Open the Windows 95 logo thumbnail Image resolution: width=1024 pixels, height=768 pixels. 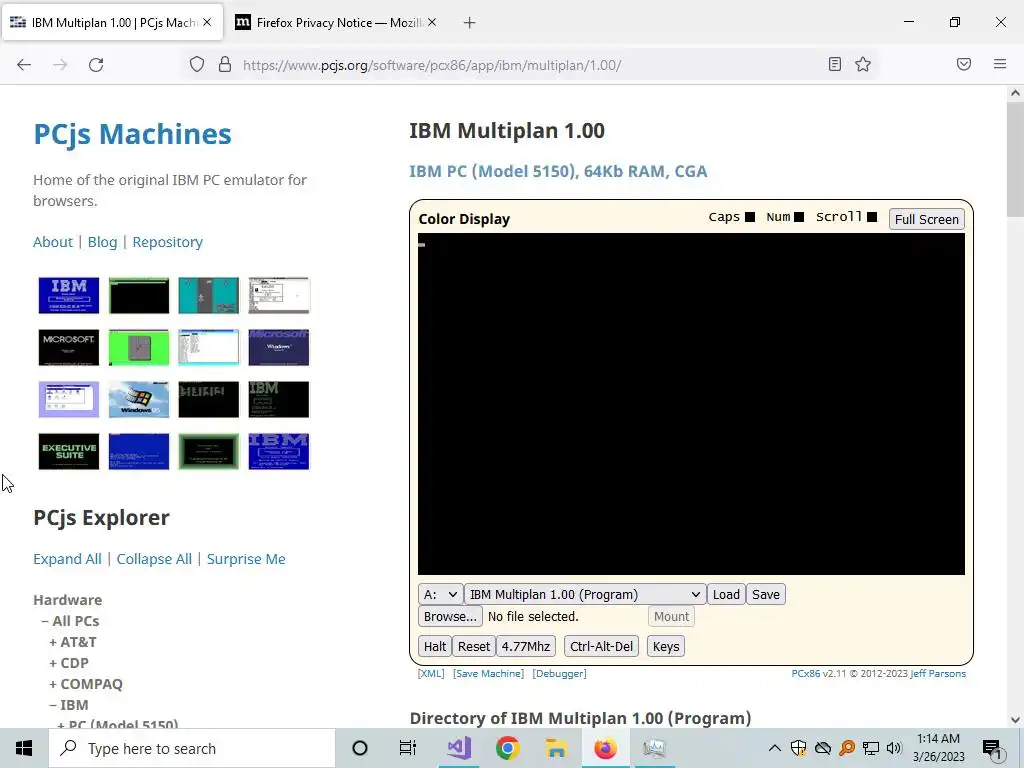click(138, 399)
